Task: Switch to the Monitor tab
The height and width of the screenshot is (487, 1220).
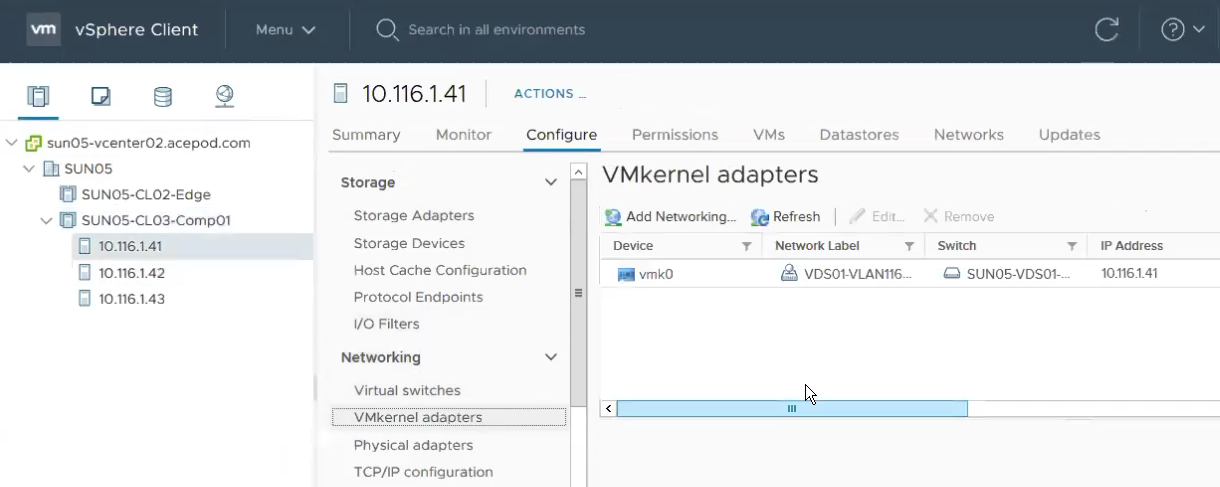Action: (464, 135)
